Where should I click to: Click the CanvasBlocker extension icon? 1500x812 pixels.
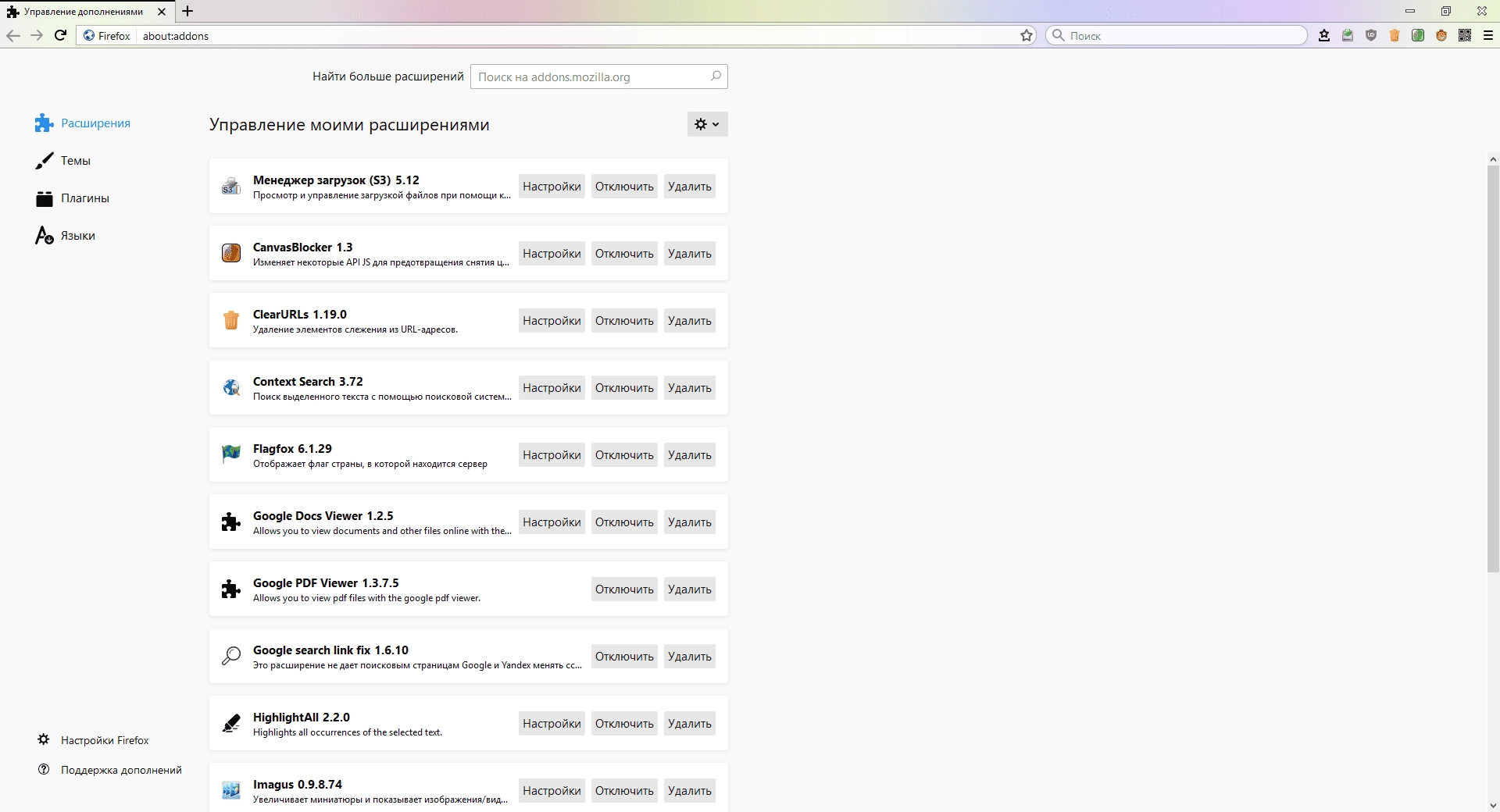click(x=231, y=253)
